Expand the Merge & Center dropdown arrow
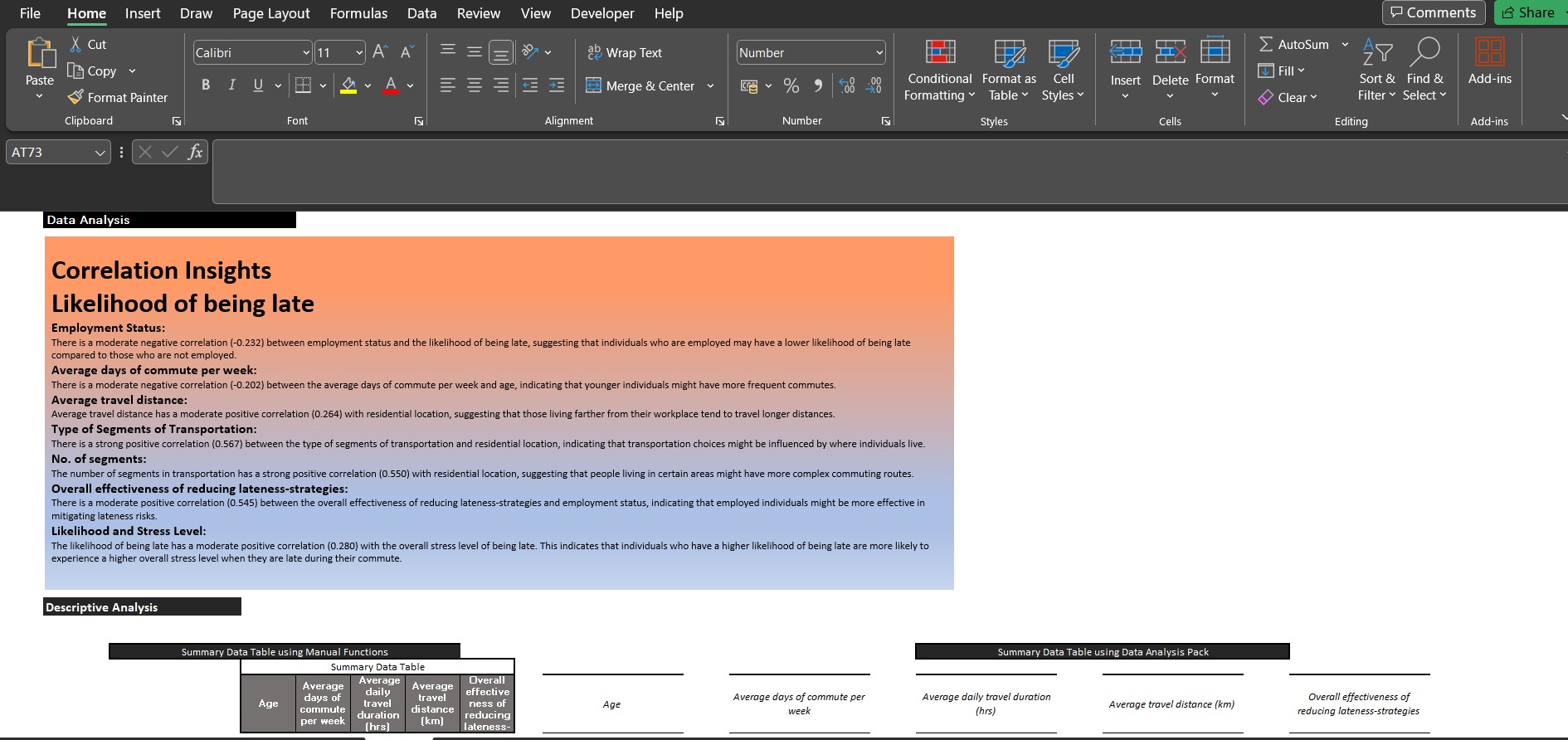The height and width of the screenshot is (740, 1568). click(x=710, y=85)
